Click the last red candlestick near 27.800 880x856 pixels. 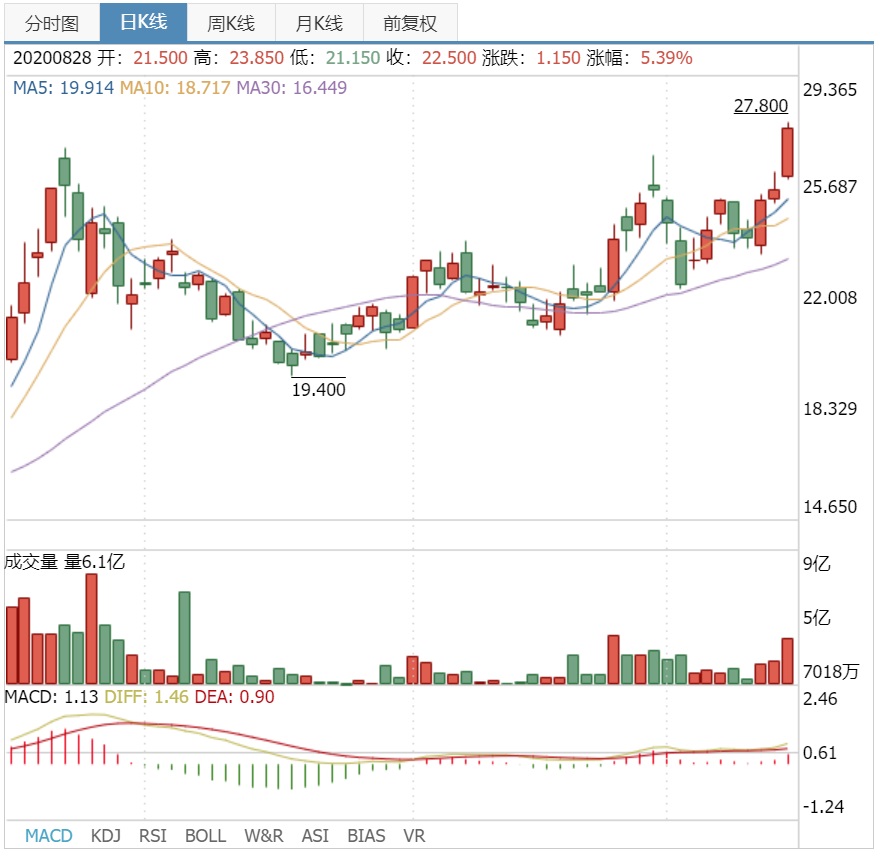[x=787, y=152]
